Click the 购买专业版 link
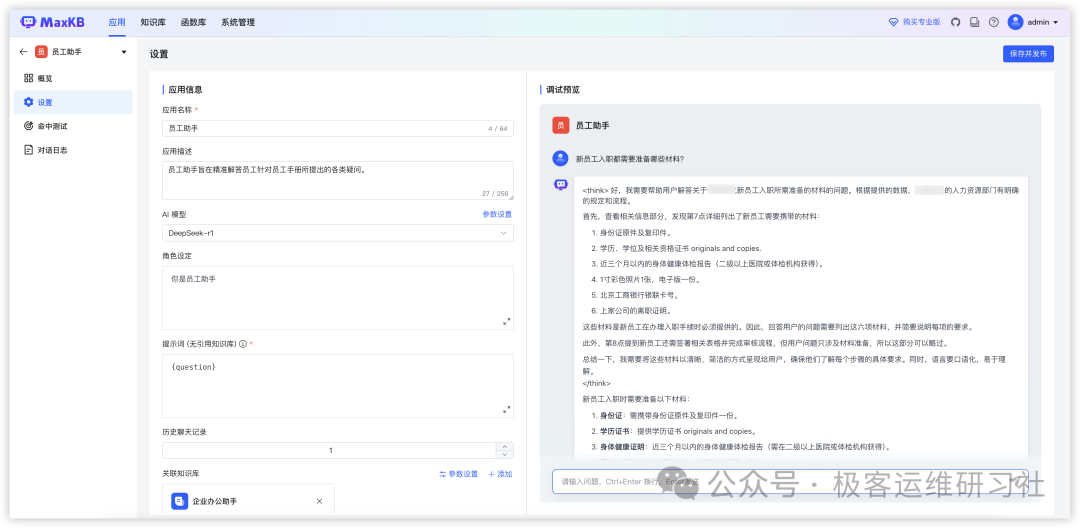This screenshot has width=1080, height=528. click(921, 22)
